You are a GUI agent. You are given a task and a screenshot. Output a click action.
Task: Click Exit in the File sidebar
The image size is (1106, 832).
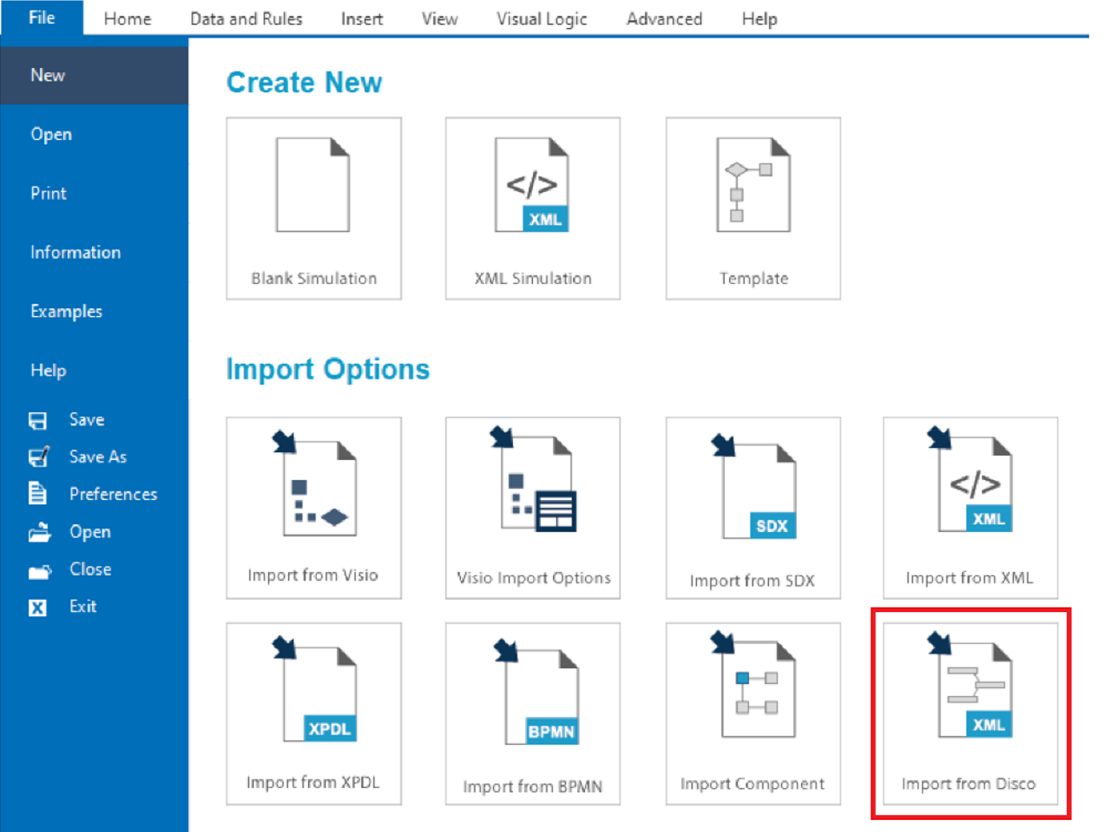83,606
